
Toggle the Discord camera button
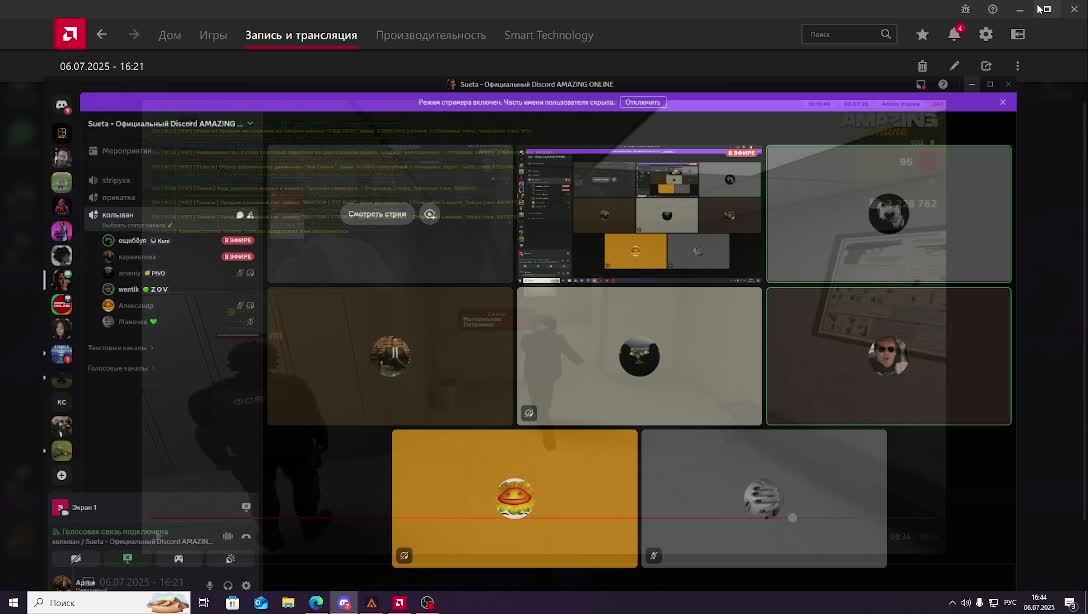click(76, 559)
